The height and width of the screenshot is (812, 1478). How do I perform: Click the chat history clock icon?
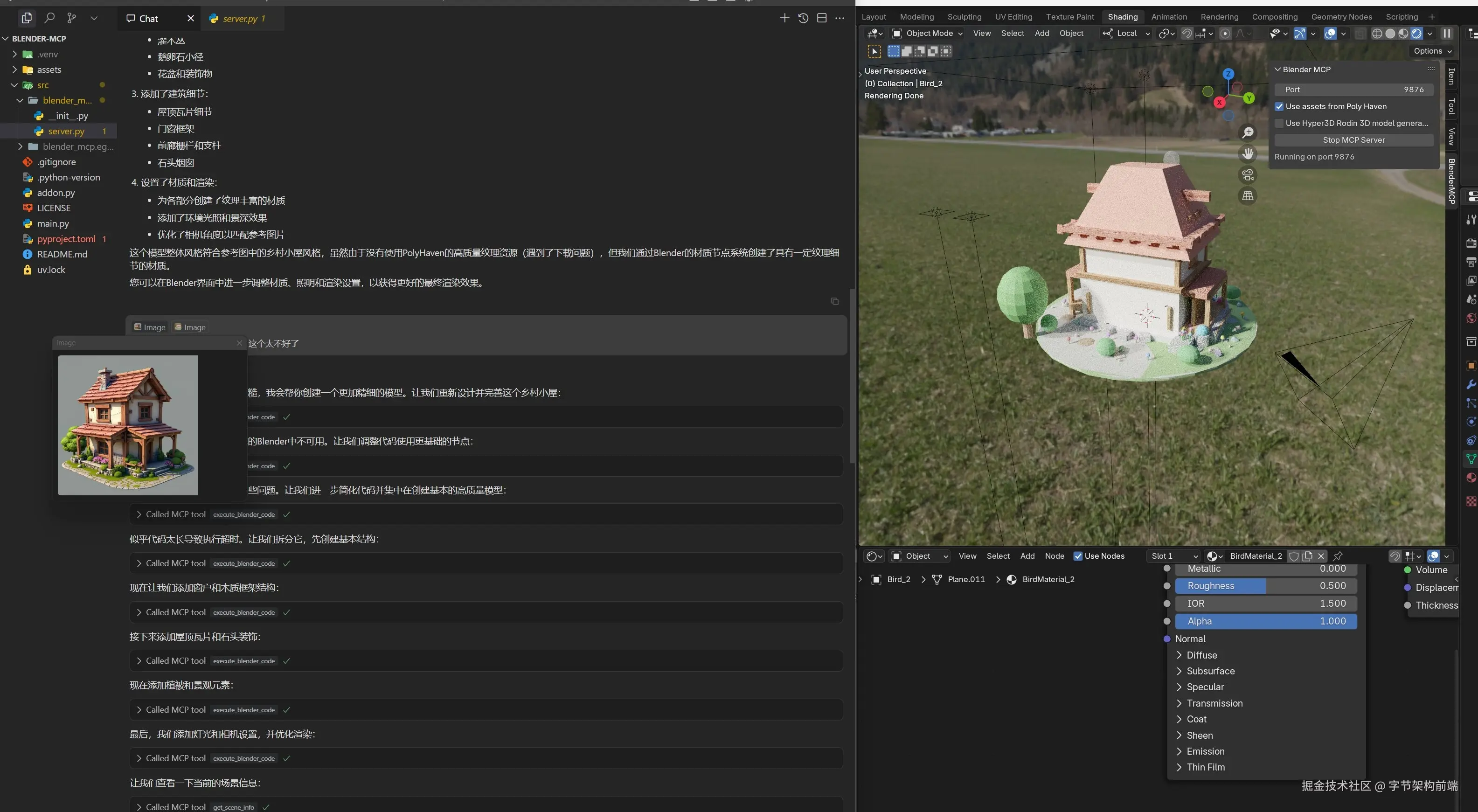[x=803, y=18]
